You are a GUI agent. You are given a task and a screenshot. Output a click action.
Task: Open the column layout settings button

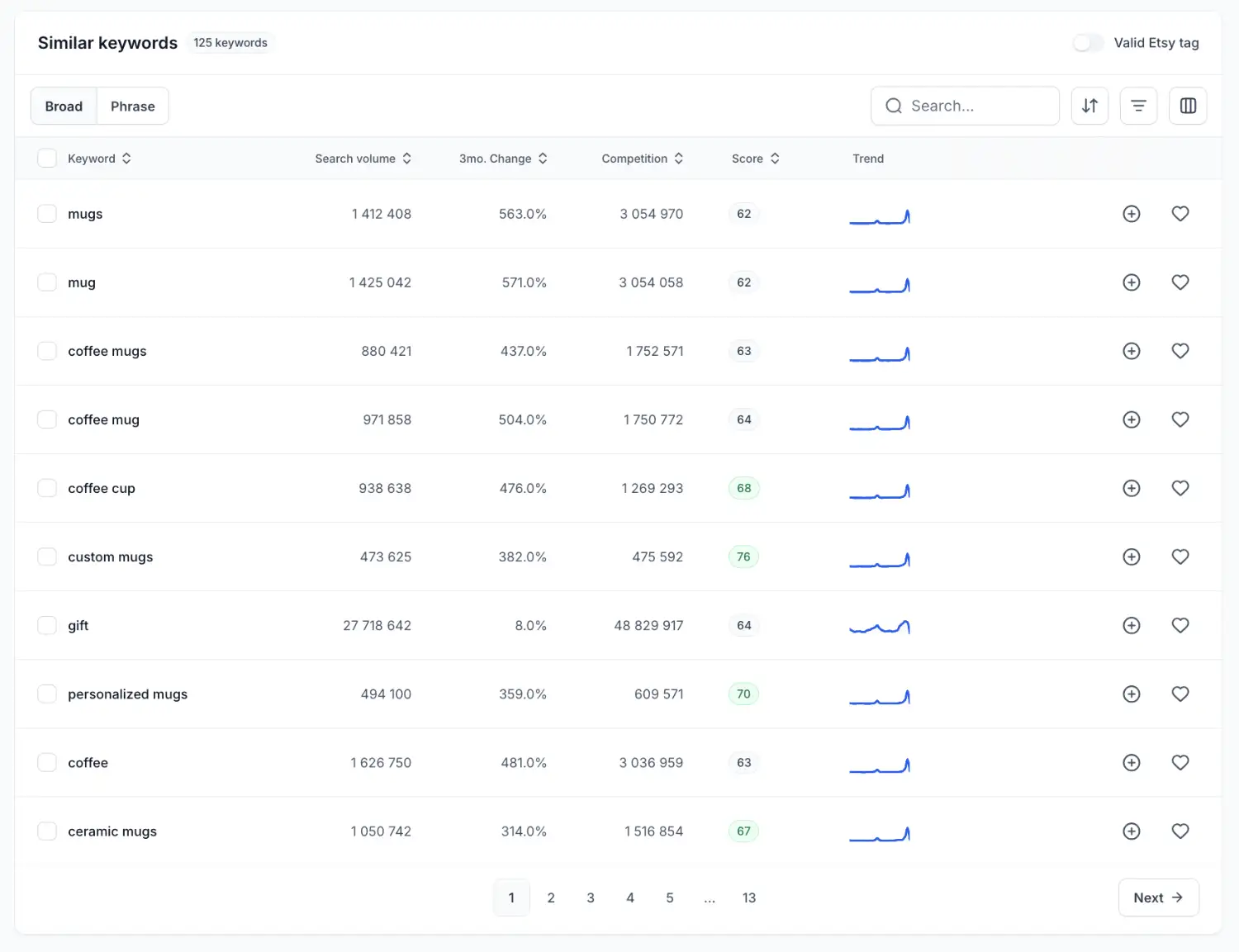1188,106
